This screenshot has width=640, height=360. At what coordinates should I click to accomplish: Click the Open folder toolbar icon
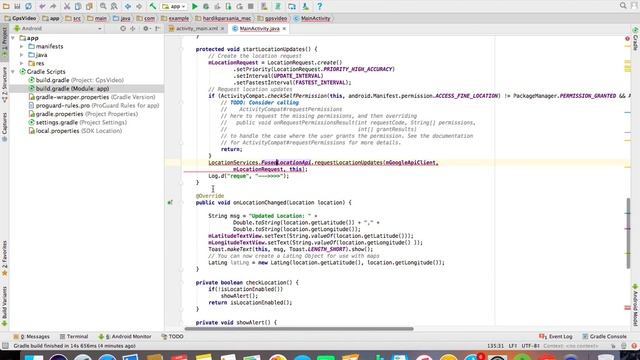tap(6, 6)
